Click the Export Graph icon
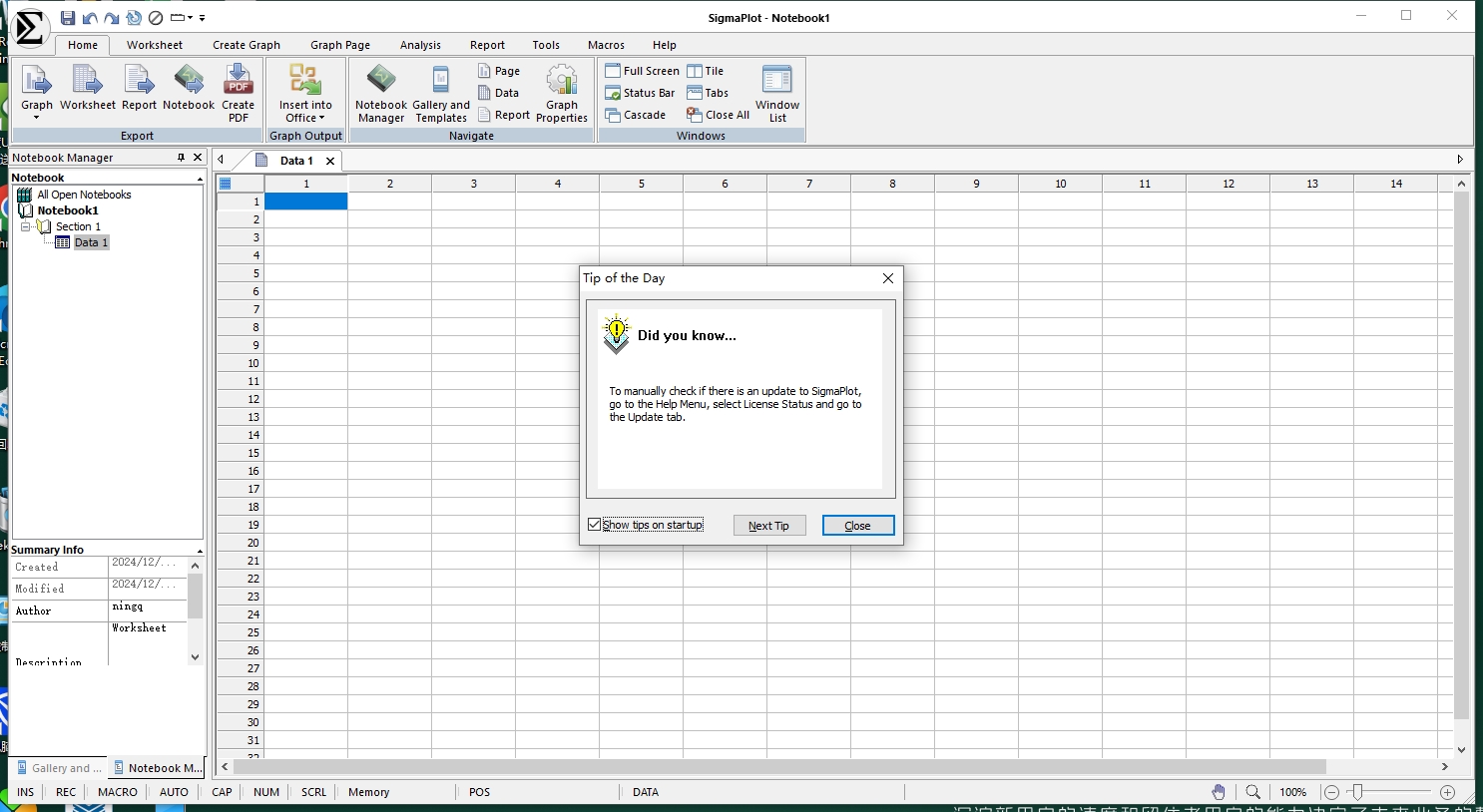This screenshot has height=812, width=1483. 37,91
